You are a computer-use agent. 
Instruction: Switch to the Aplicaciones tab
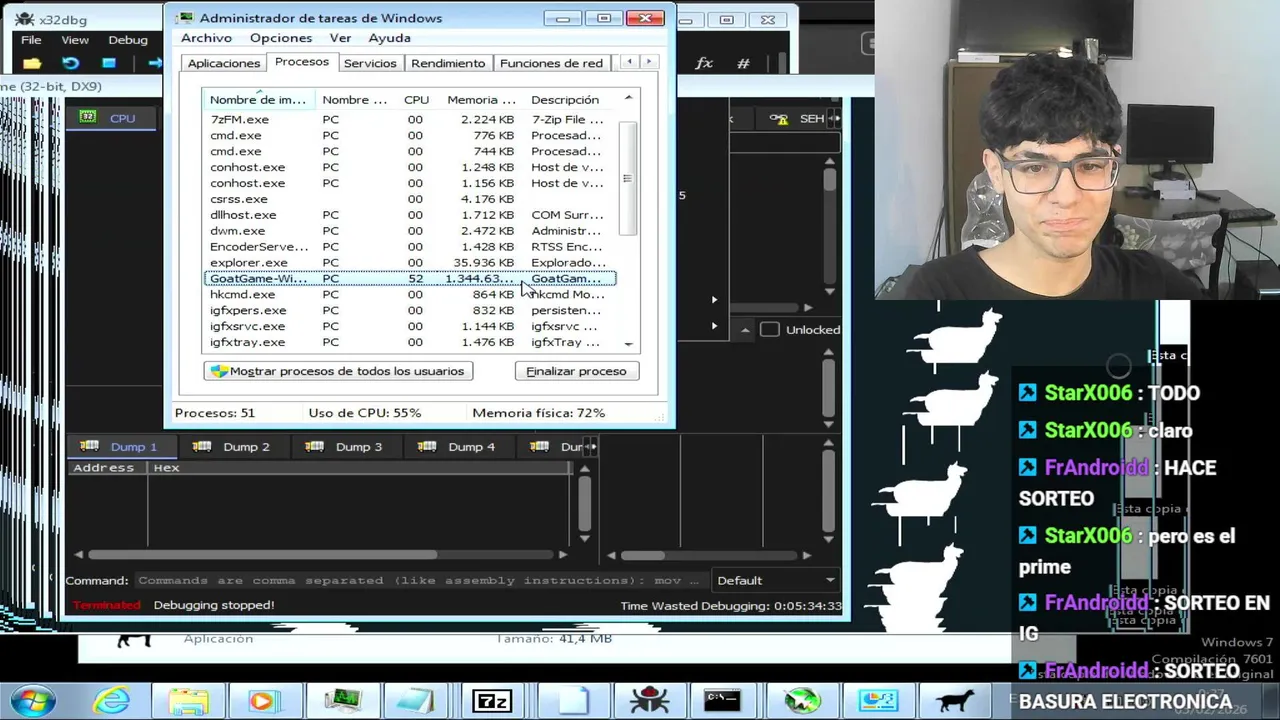224,63
